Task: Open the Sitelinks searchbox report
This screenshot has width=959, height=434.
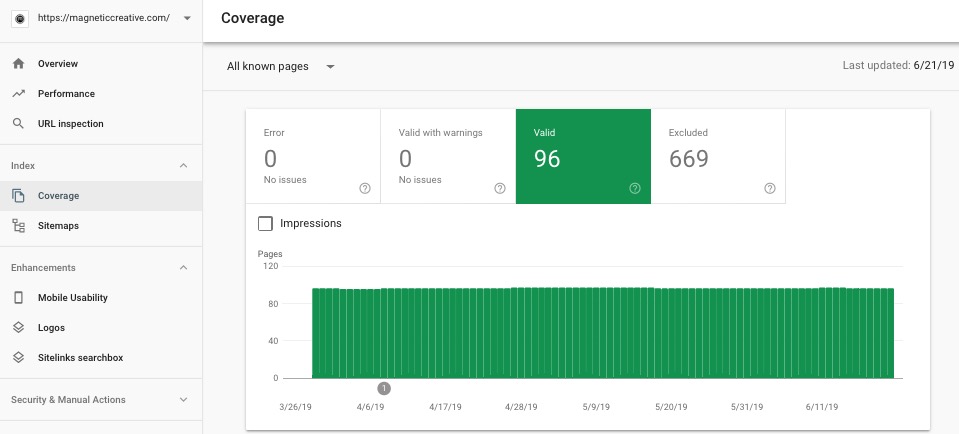Action: point(80,358)
